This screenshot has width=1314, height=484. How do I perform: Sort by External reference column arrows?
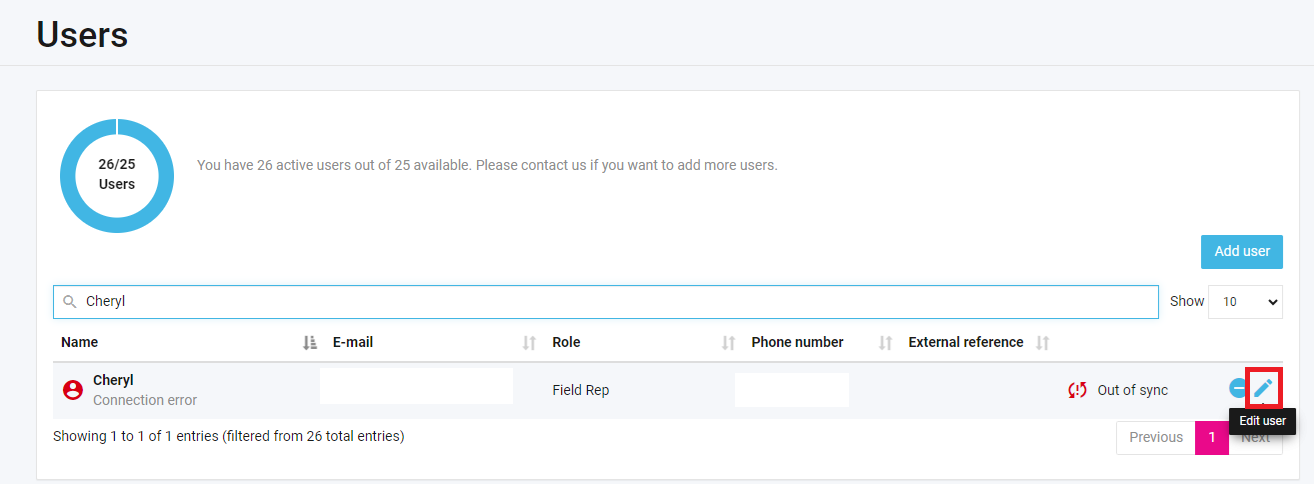[1042, 342]
